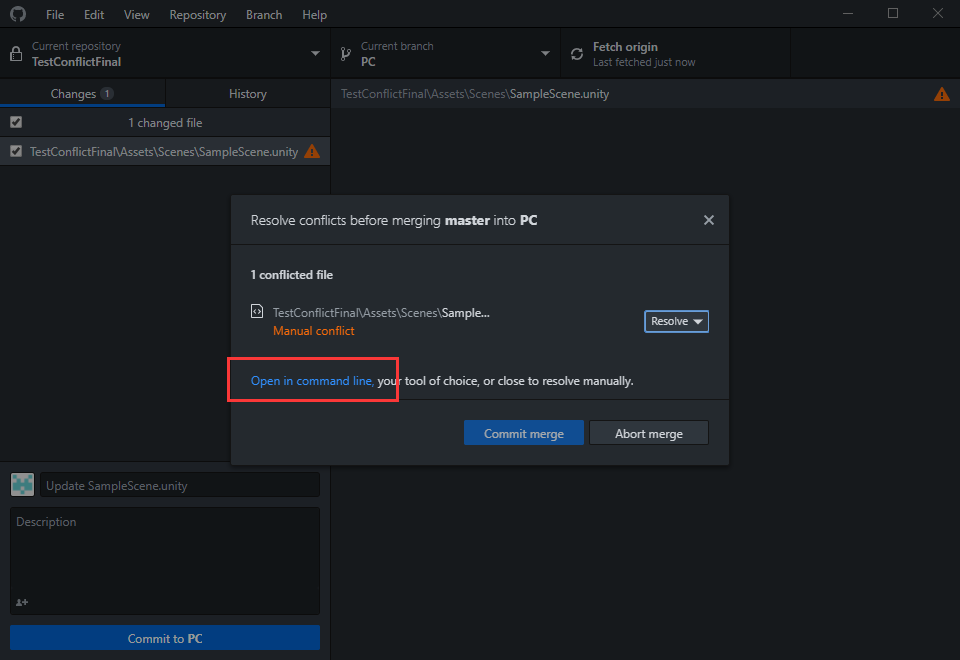Expand the Current branch PC dropdown
960x660 pixels.
pyautogui.click(x=446, y=54)
